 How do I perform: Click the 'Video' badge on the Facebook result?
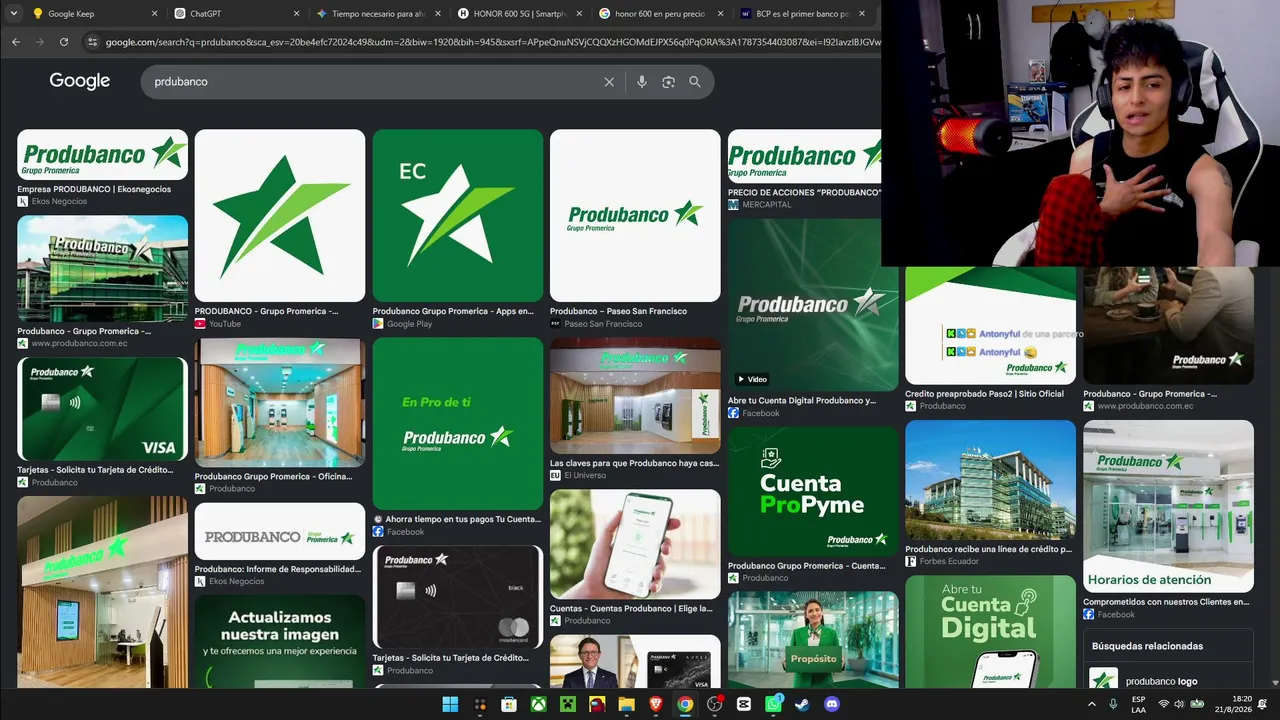(x=752, y=379)
